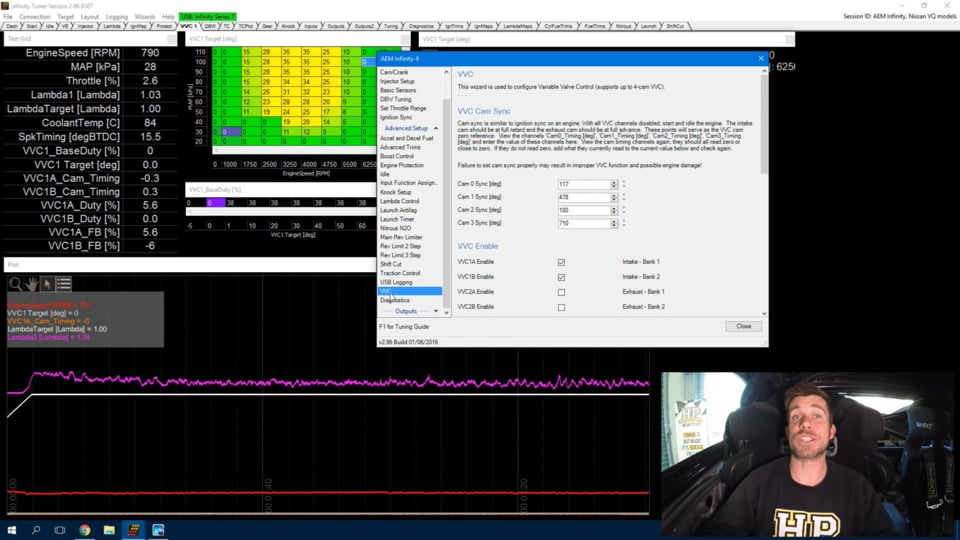This screenshot has width=960, height=540.
Task: Select Diagnostics in wizard list
Action: [x=395, y=301]
